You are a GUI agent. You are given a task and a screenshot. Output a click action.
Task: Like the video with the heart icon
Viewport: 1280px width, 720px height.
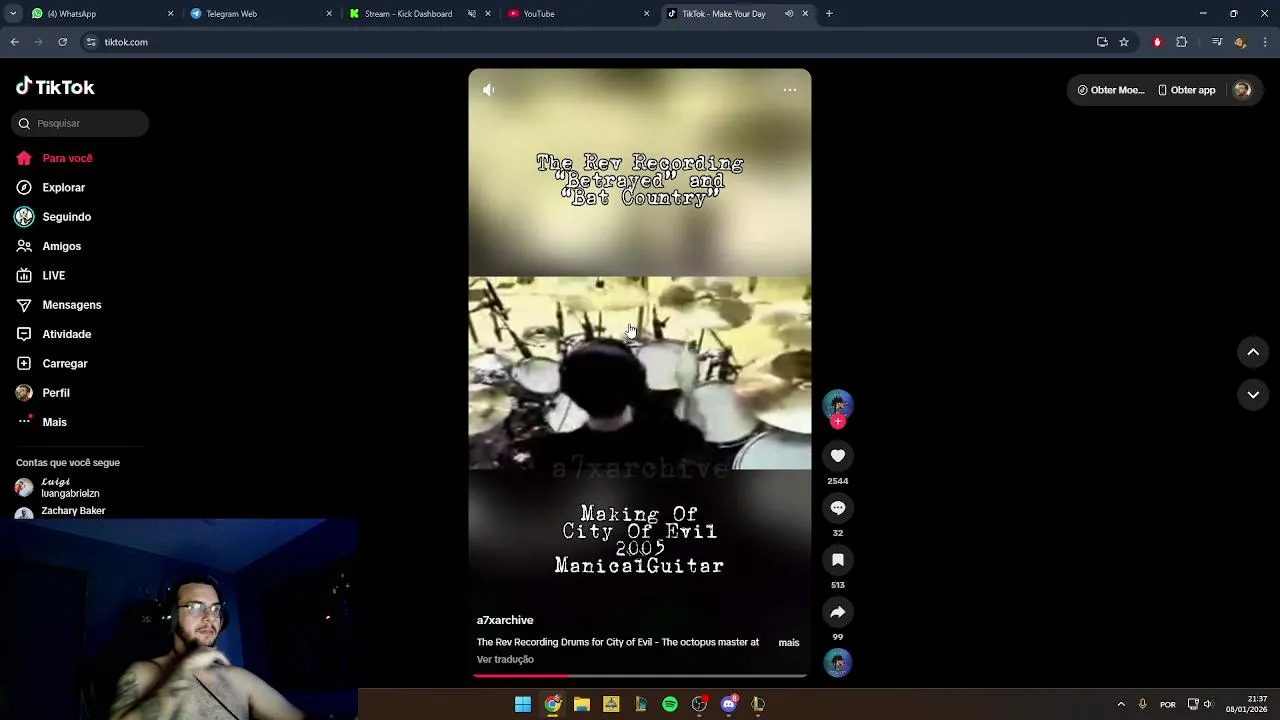pos(838,456)
